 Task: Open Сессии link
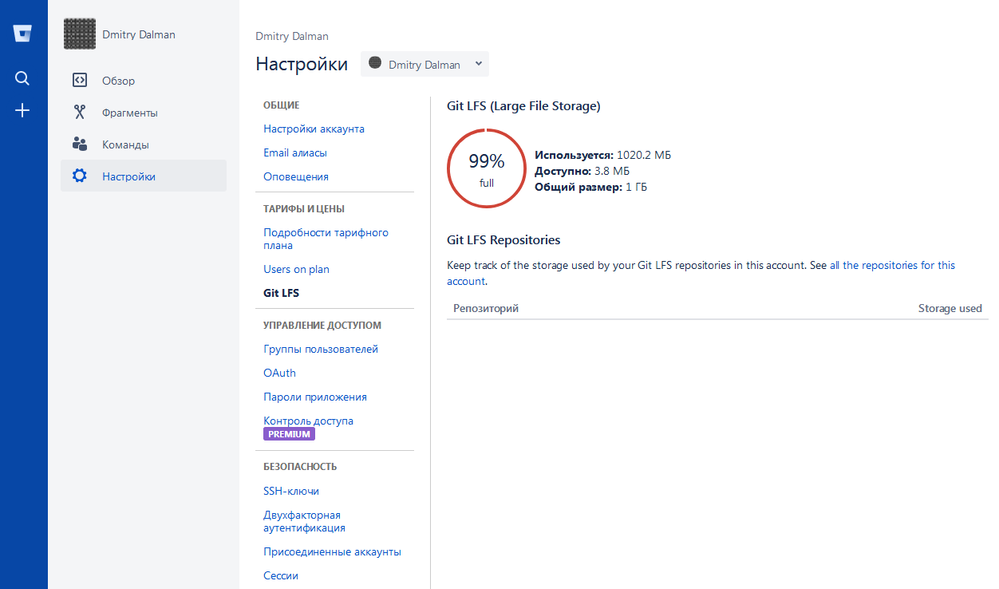[x=281, y=576]
